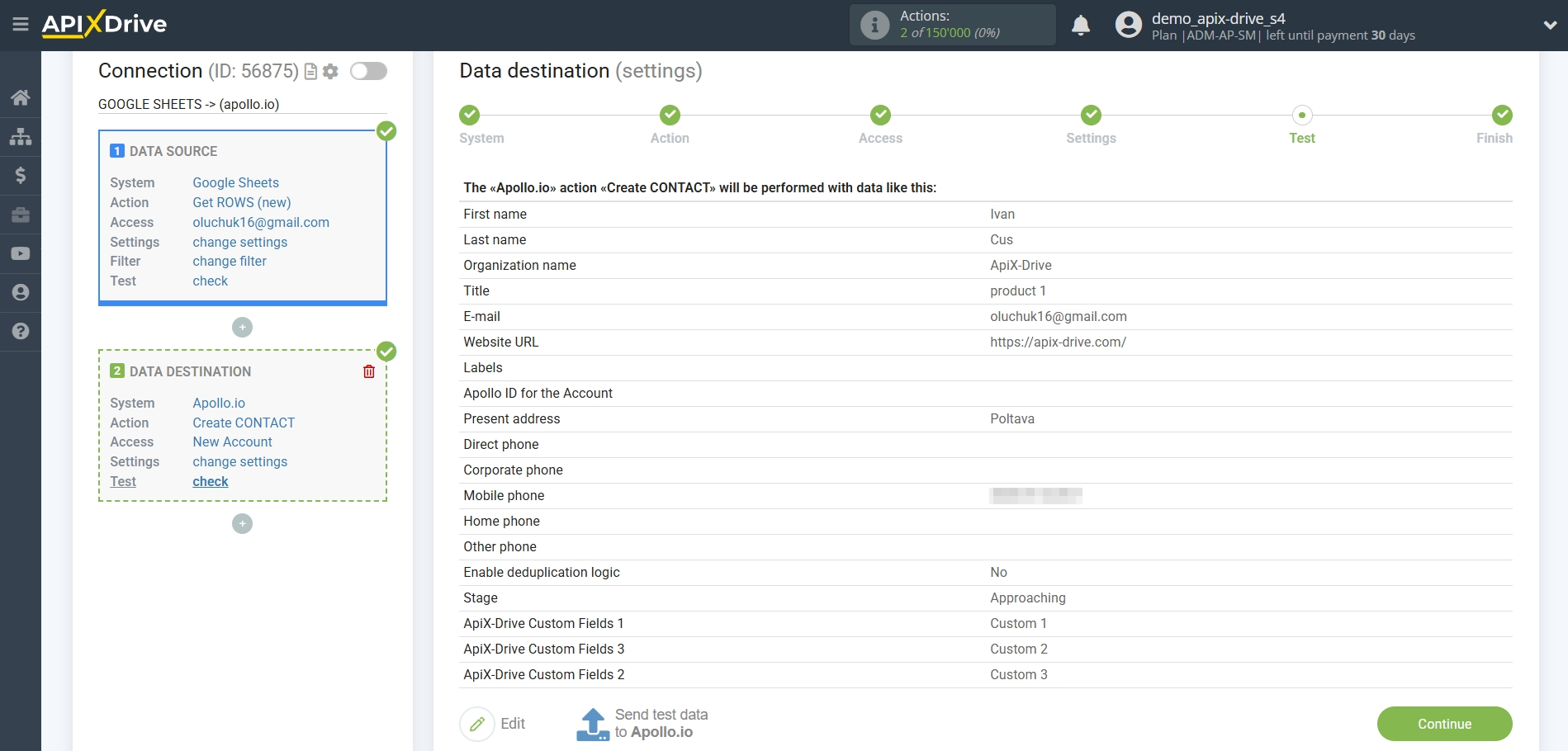Open the connection document icon near Connection ID
The image size is (1568, 751).
[x=310, y=72]
